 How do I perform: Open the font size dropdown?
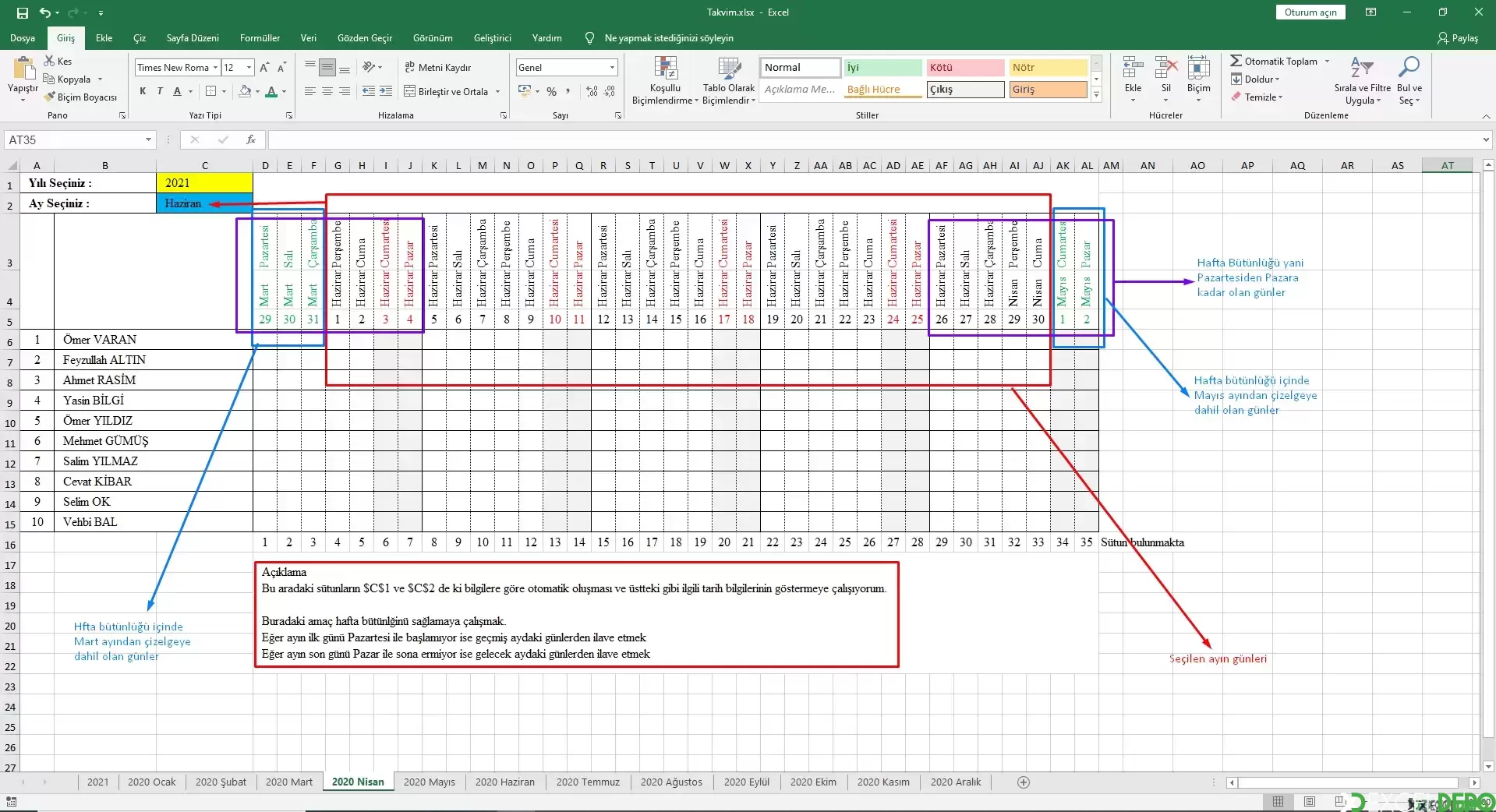[x=249, y=67]
